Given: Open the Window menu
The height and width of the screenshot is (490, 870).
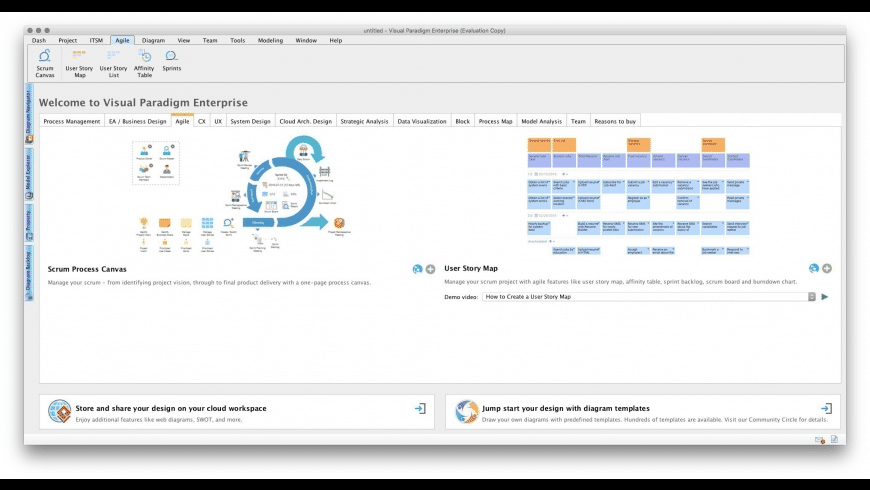Looking at the screenshot, I should [306, 41].
